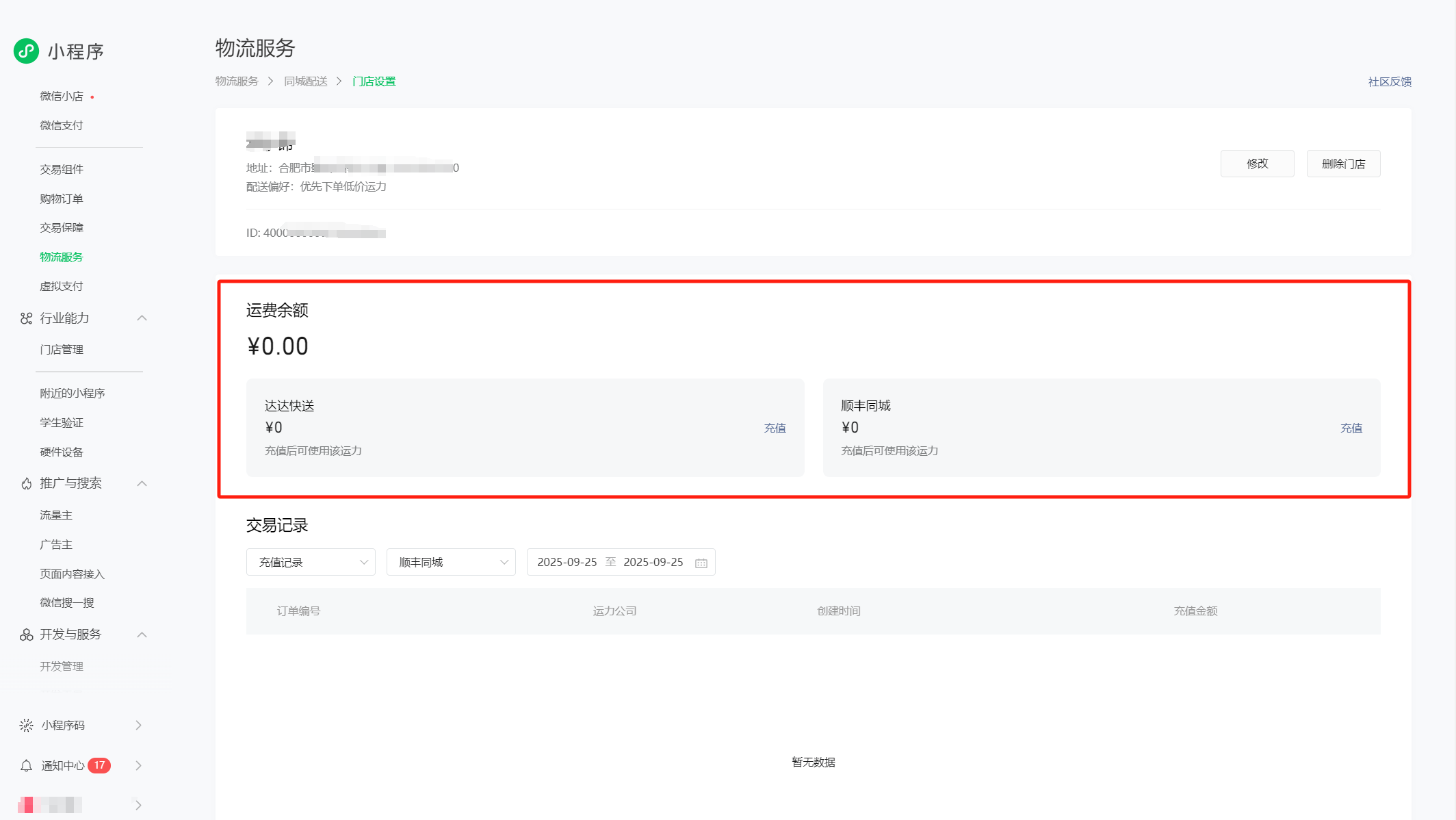Collapse the 行业能力 sidebar section
The width and height of the screenshot is (1456, 820).
pos(142,318)
